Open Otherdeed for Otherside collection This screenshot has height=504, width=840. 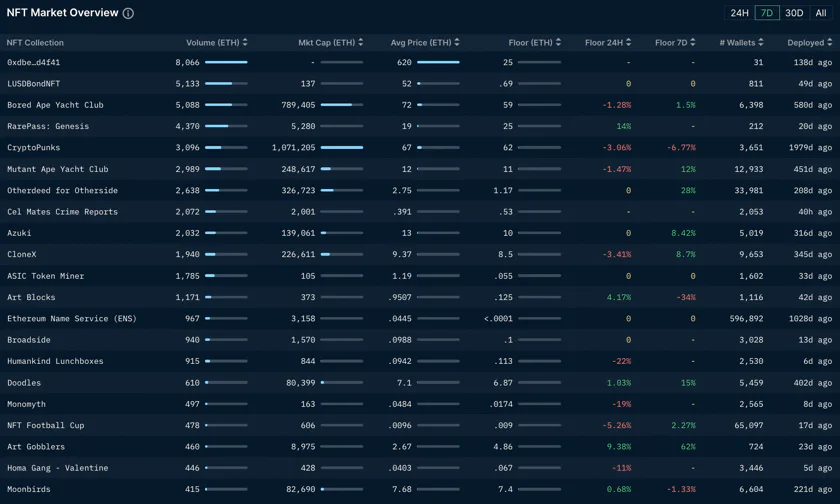tap(63, 190)
